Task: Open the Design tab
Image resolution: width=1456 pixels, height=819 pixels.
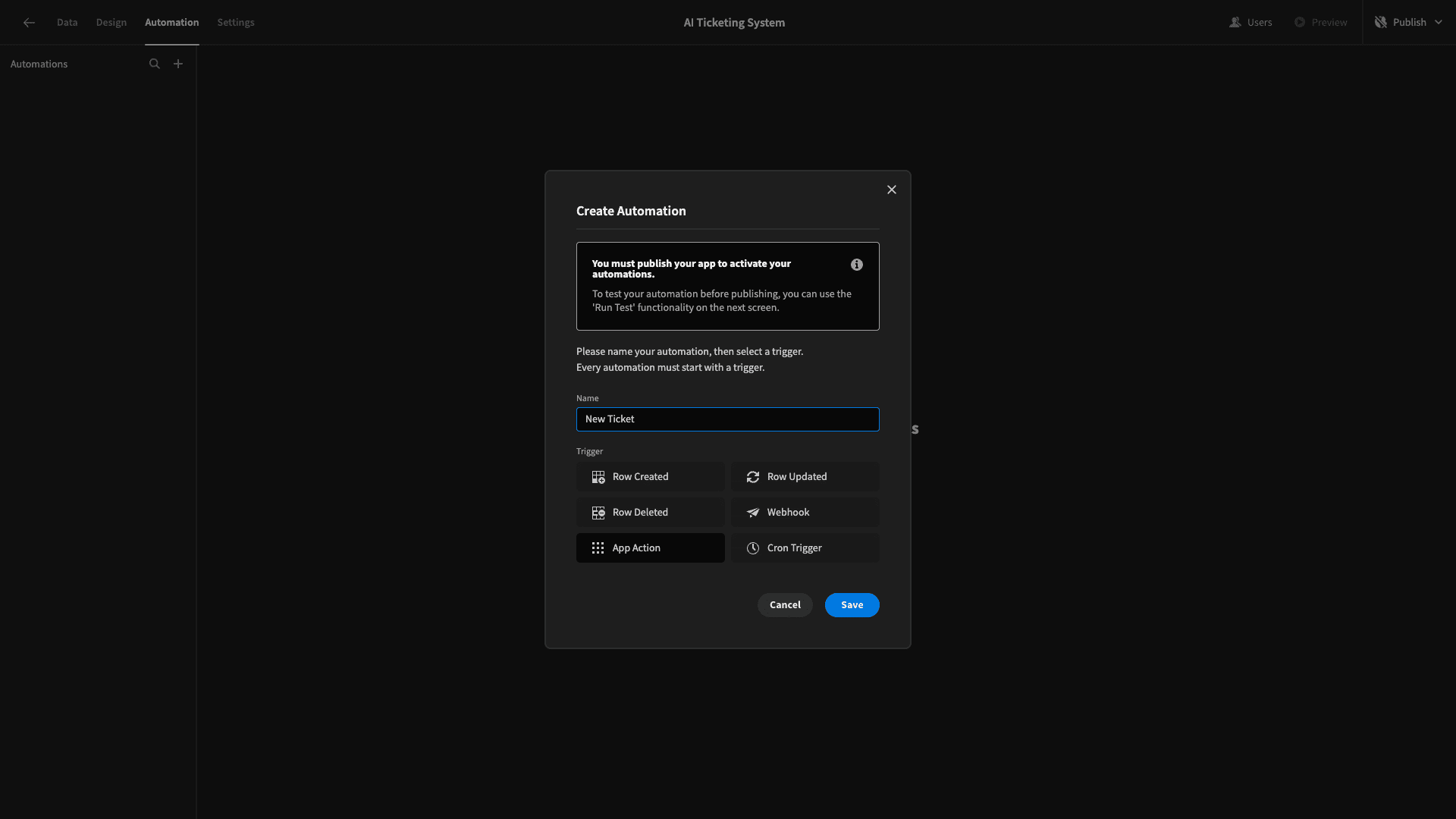Action: coord(111,23)
